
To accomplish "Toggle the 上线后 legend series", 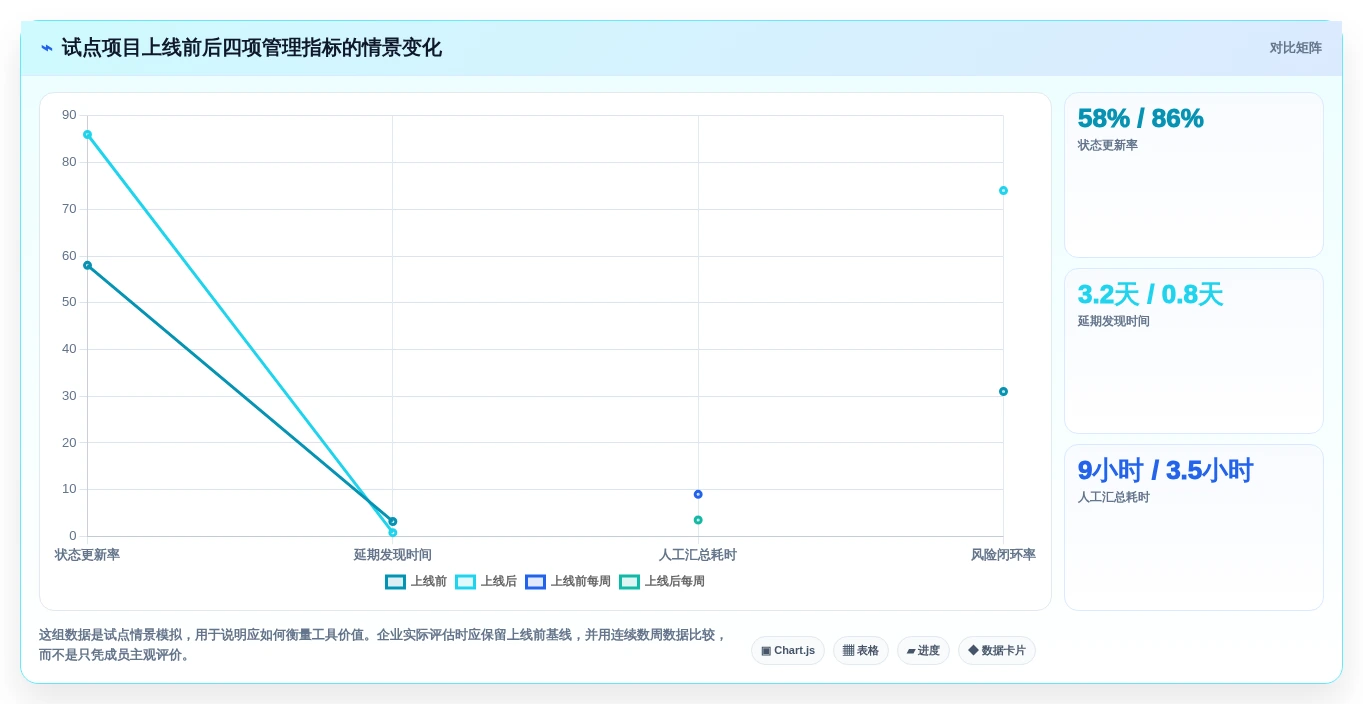I will [486, 581].
